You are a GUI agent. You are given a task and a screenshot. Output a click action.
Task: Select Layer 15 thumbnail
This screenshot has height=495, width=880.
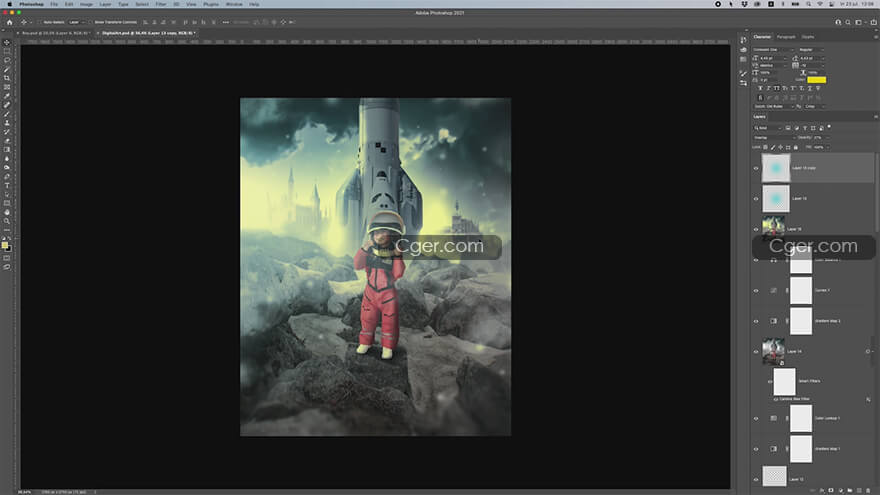[x=776, y=198]
